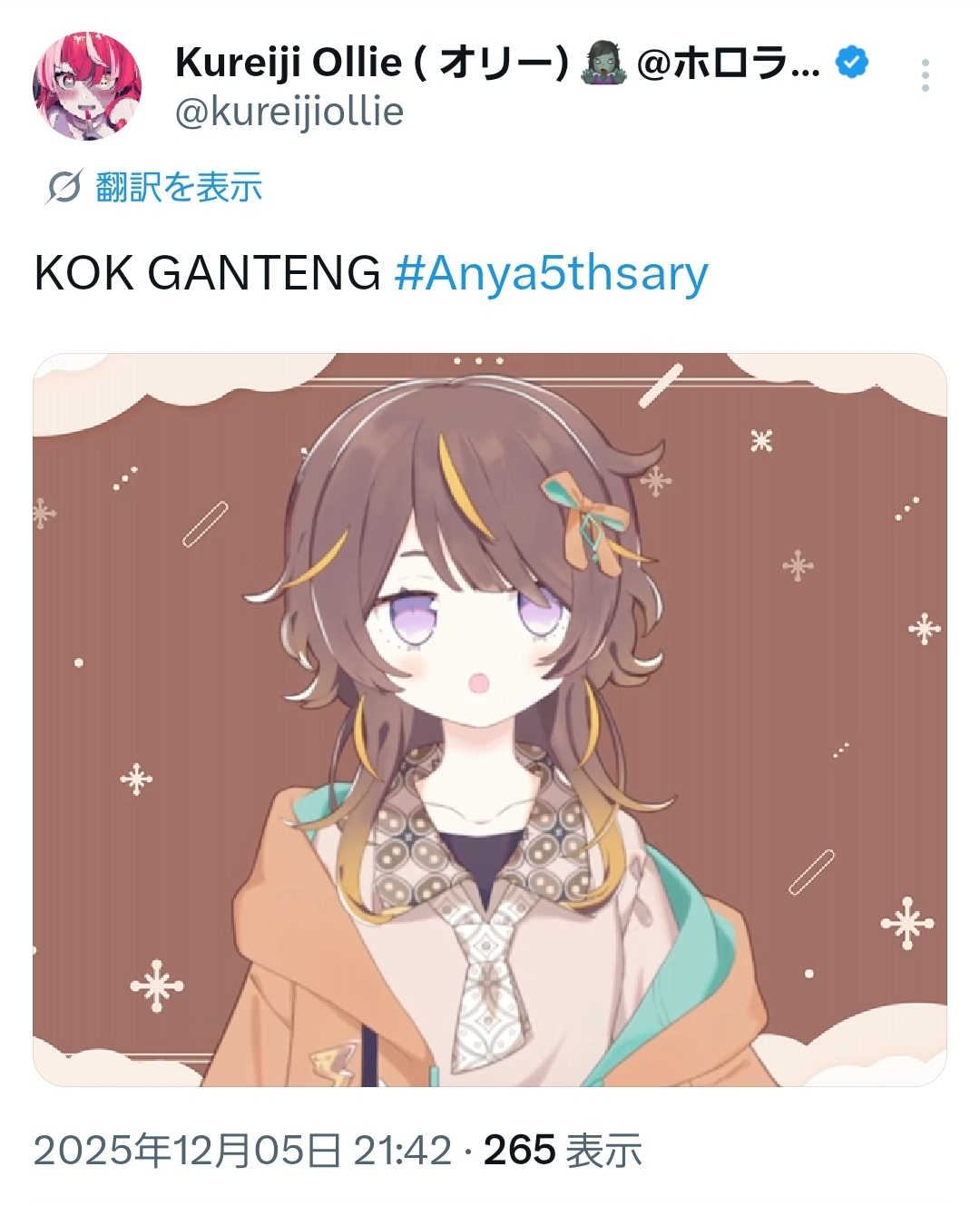Click the @kureijiollie handle

[x=289, y=113]
